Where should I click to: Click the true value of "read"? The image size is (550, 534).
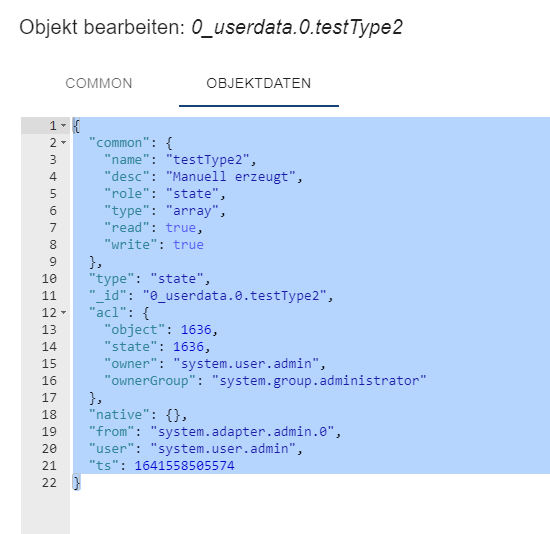[181, 227]
